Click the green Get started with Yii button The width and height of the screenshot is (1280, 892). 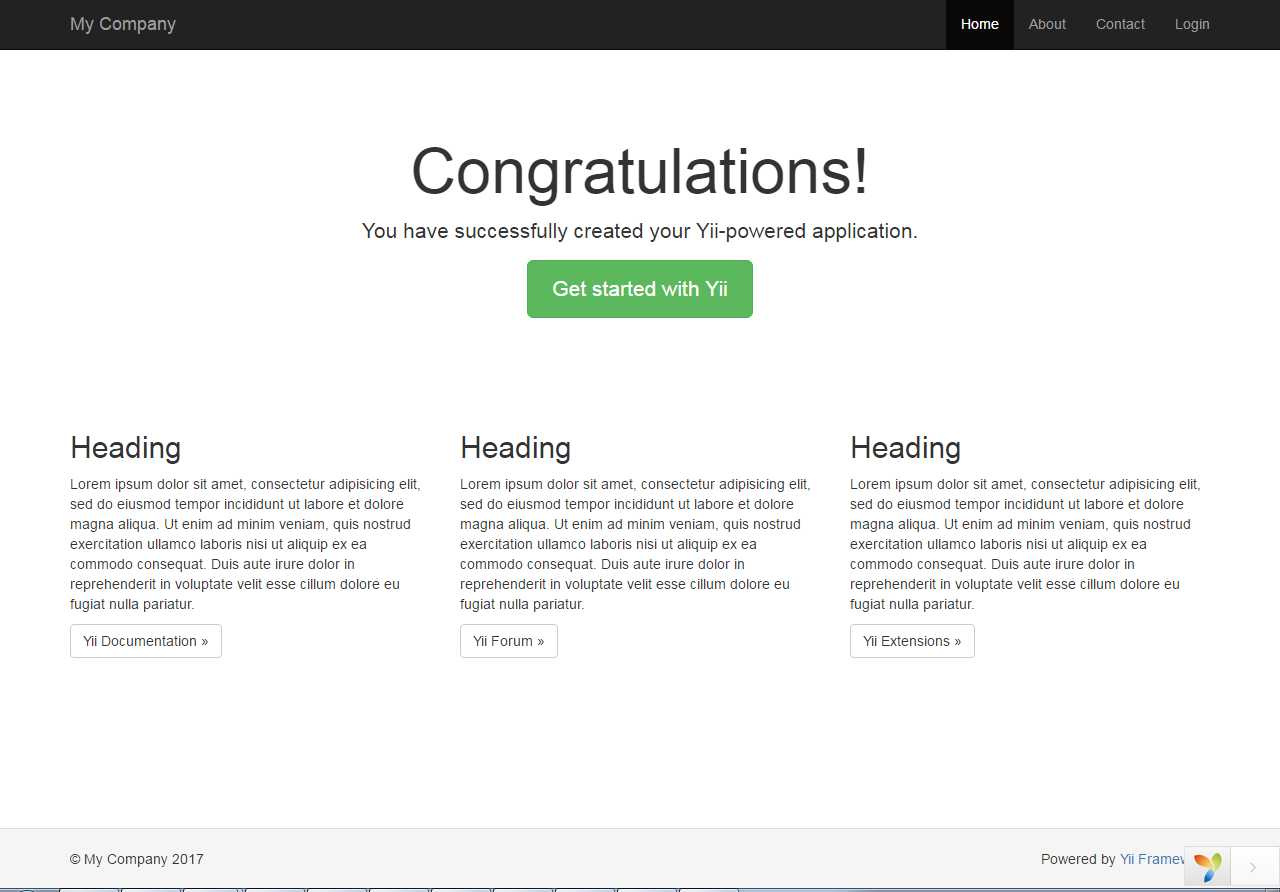tap(640, 289)
